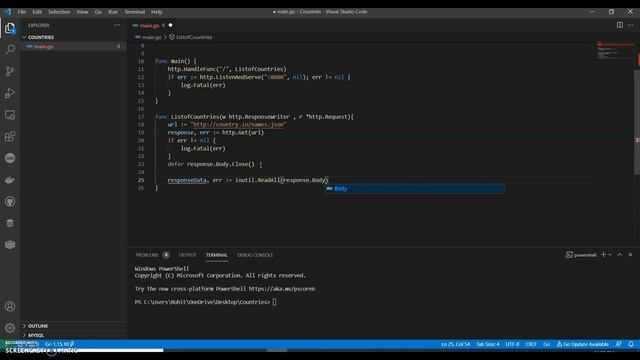Image resolution: width=640 pixels, height=360 pixels.
Task: Click Go Update Available in status bar
Action: 582,344
